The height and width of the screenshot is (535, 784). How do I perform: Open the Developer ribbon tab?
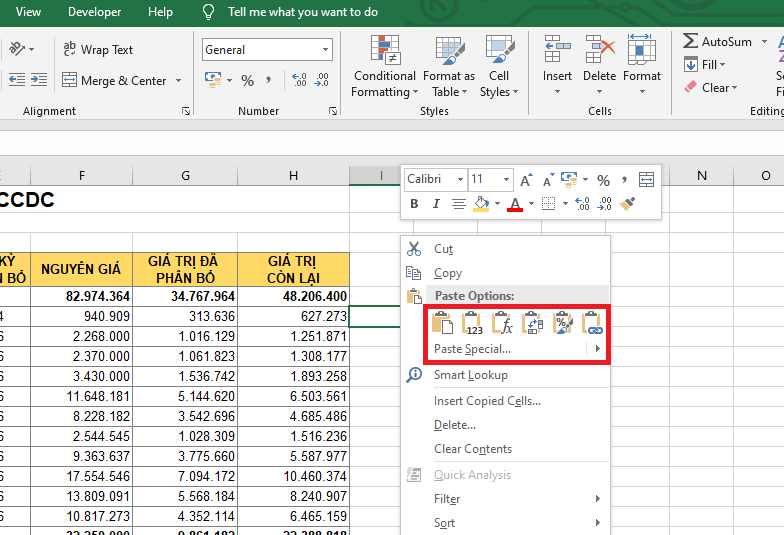coord(95,12)
